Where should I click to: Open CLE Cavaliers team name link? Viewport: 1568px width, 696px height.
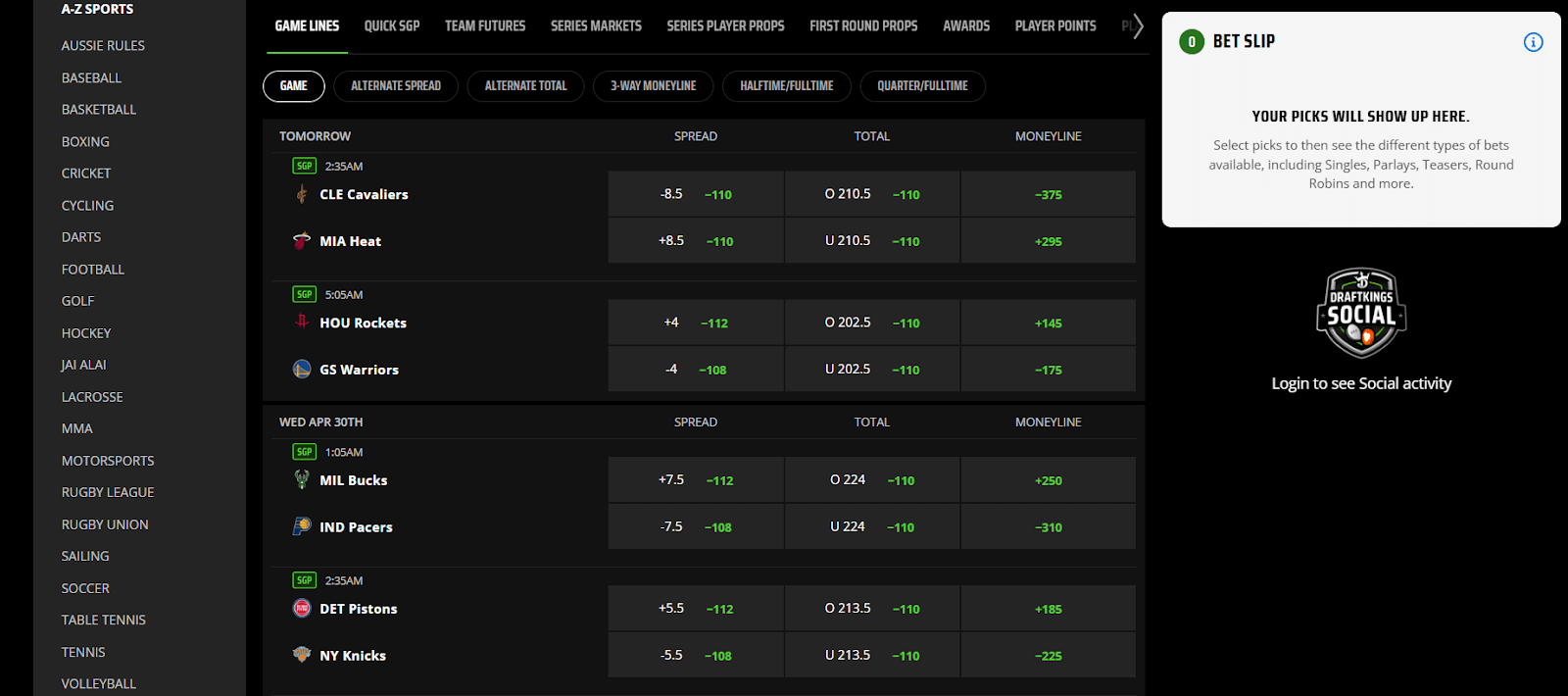coord(364,194)
